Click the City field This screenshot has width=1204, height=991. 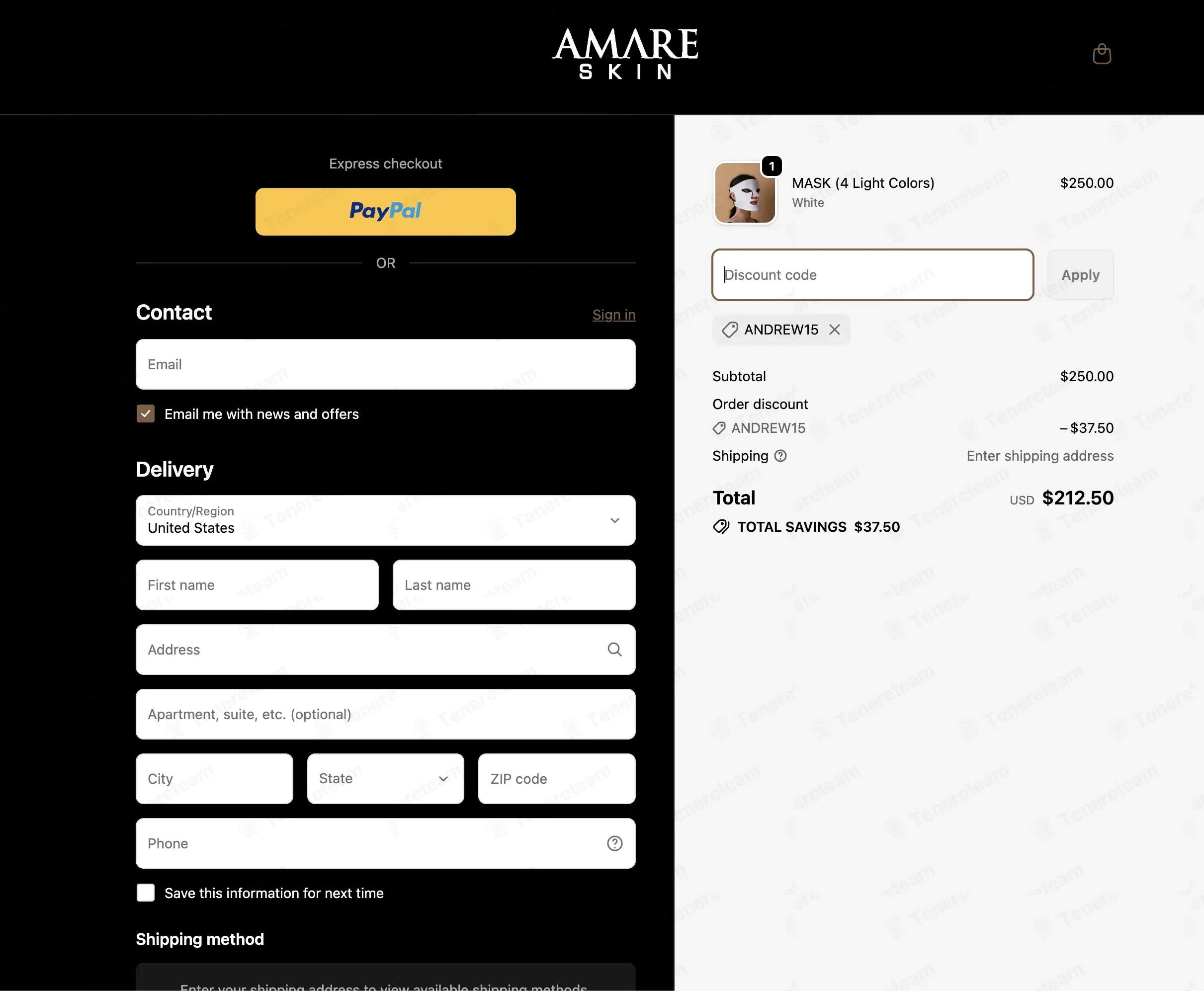214,779
